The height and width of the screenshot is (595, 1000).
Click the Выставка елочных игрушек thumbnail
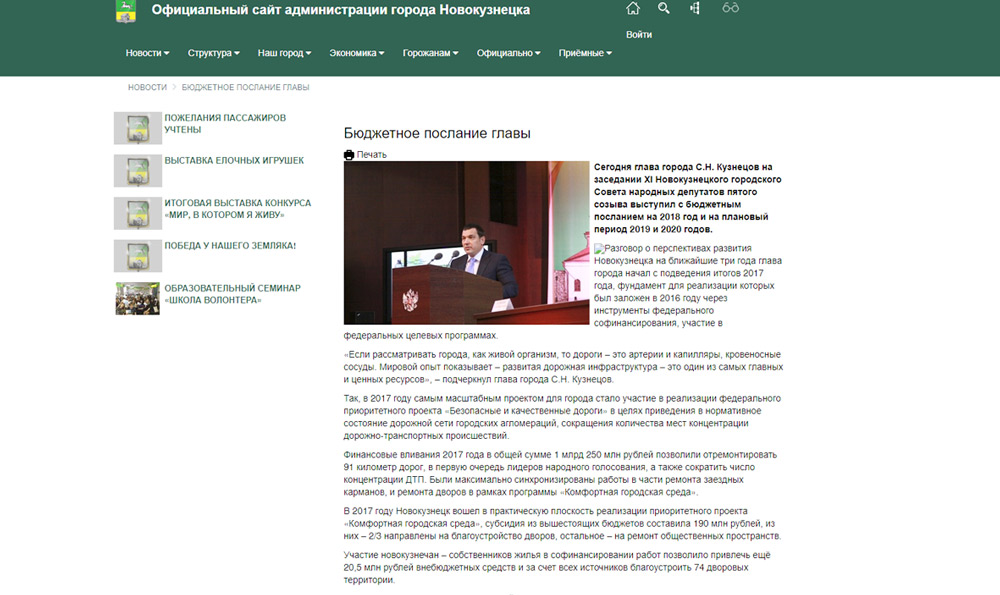click(x=138, y=171)
